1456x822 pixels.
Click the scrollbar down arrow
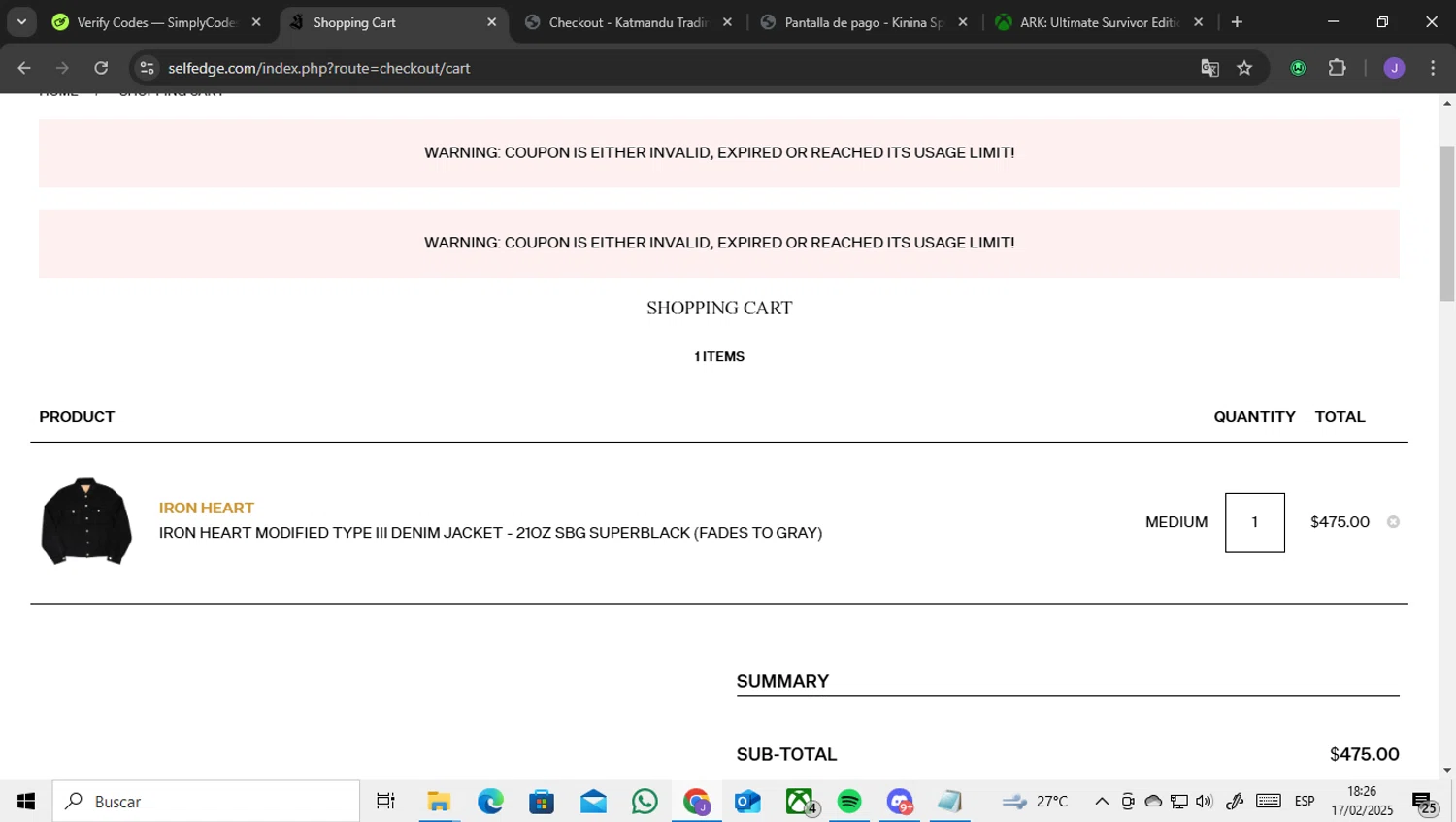[x=1447, y=771]
